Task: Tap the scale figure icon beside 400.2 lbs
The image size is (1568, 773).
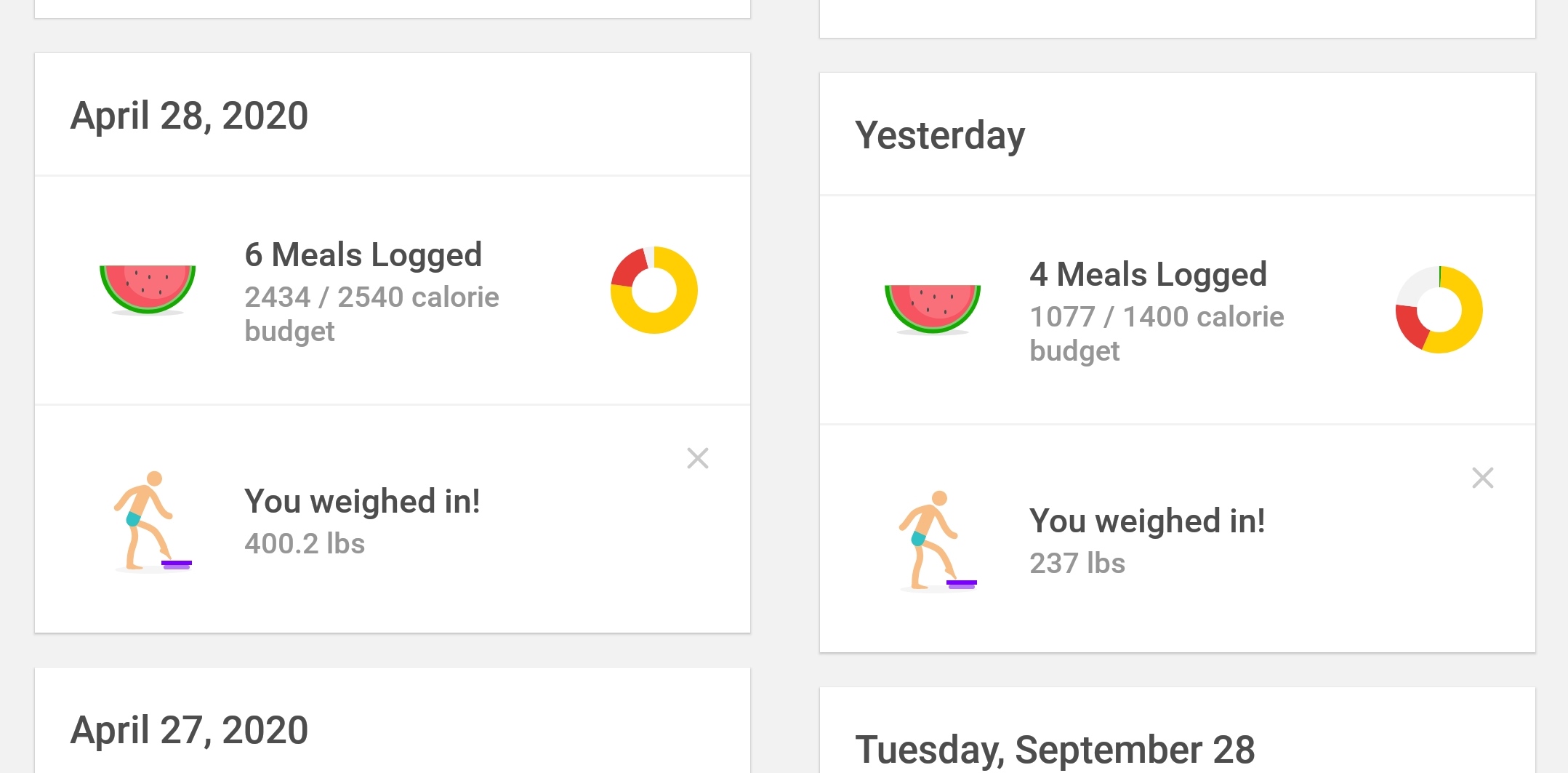Action: [x=152, y=521]
